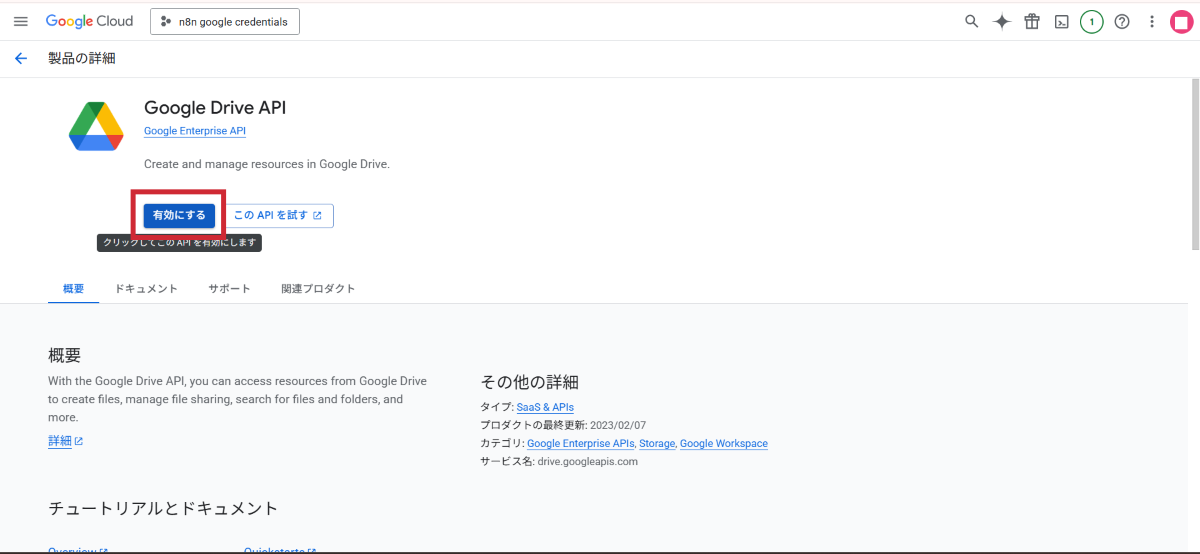Viewport: 1200px width, 554px height.
Task: Open the main navigation hamburger menu
Action: (x=21, y=21)
